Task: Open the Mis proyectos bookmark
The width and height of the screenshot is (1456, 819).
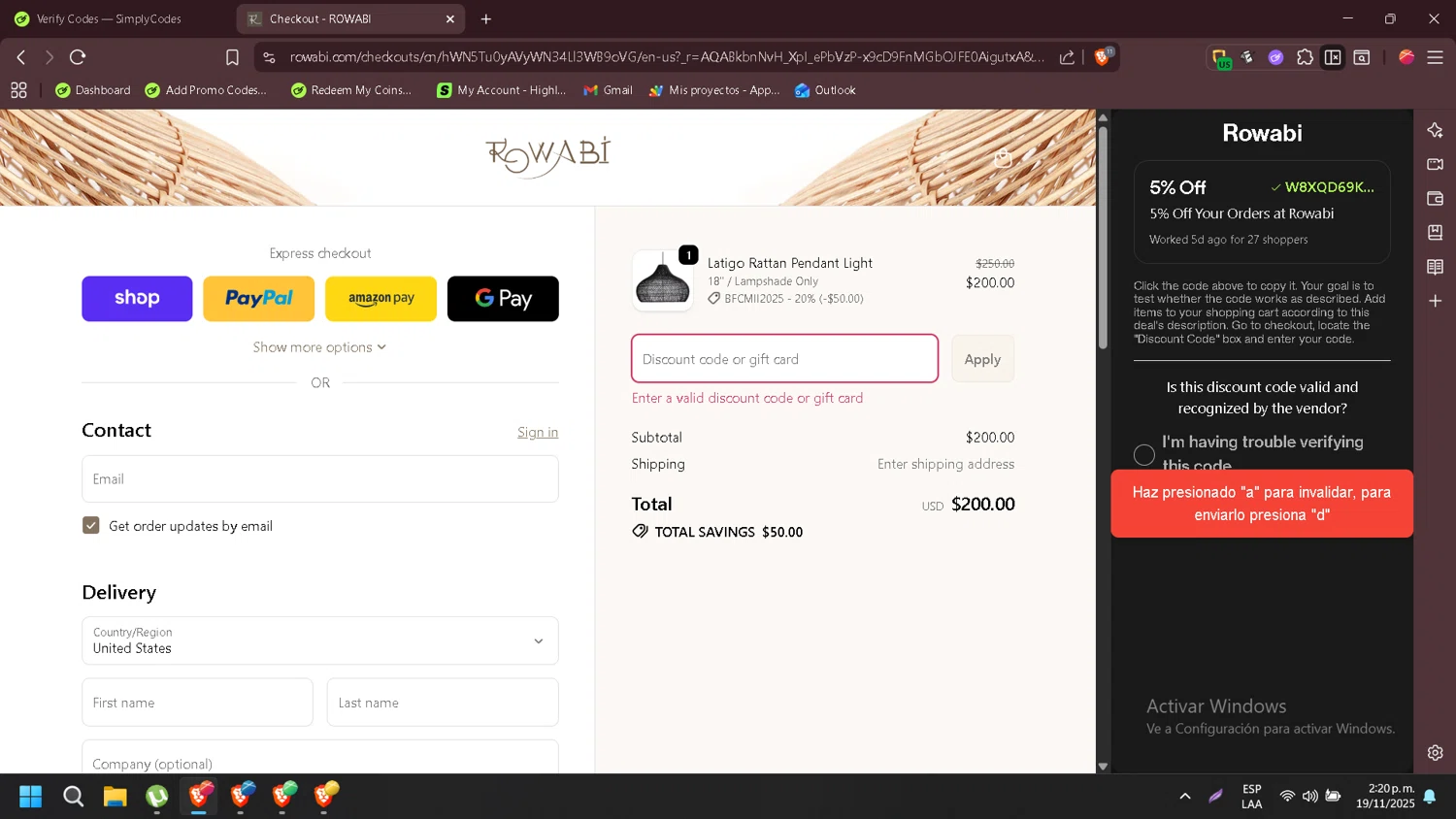Action: tap(714, 90)
